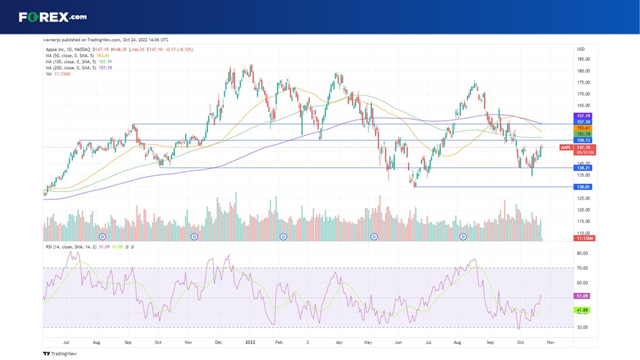
Task: Click the 135.00 price axis label
Action: [583, 175]
